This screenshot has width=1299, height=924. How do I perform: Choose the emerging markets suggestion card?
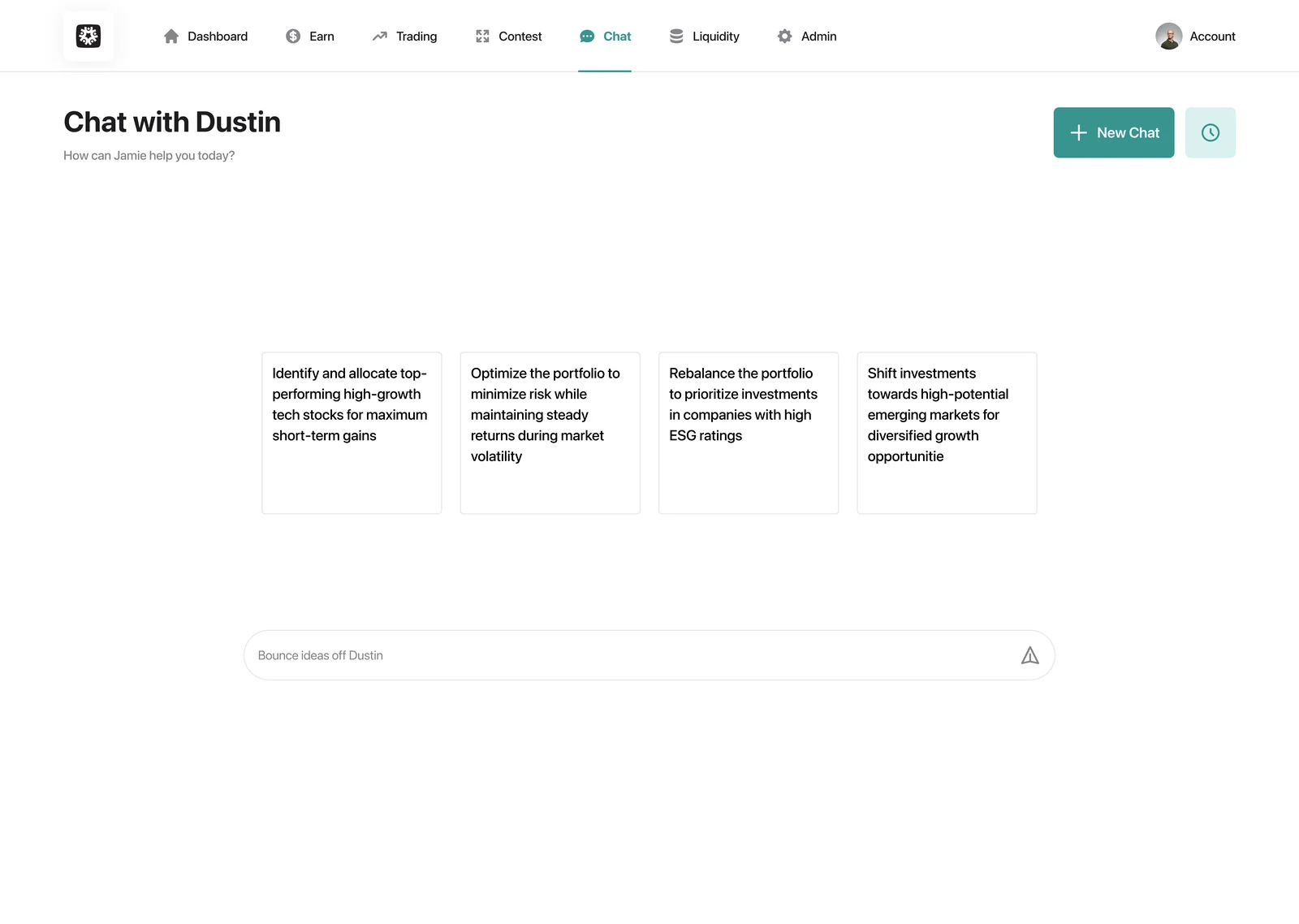pyautogui.click(x=947, y=433)
